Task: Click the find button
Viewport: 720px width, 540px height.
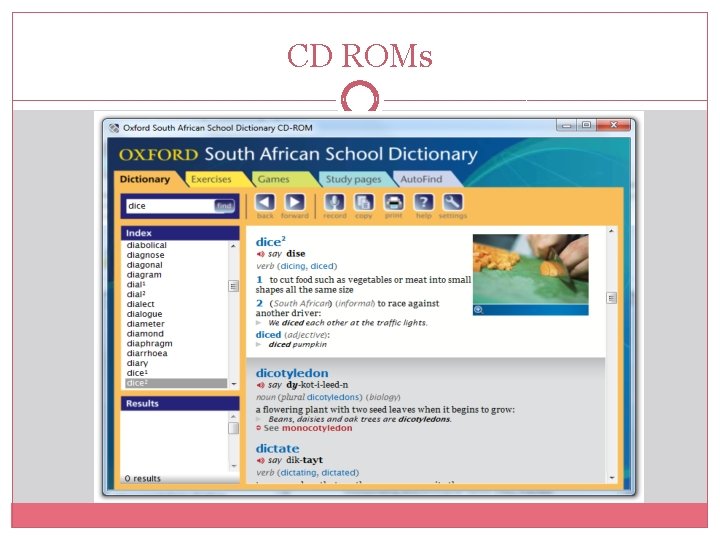Action: [x=224, y=206]
